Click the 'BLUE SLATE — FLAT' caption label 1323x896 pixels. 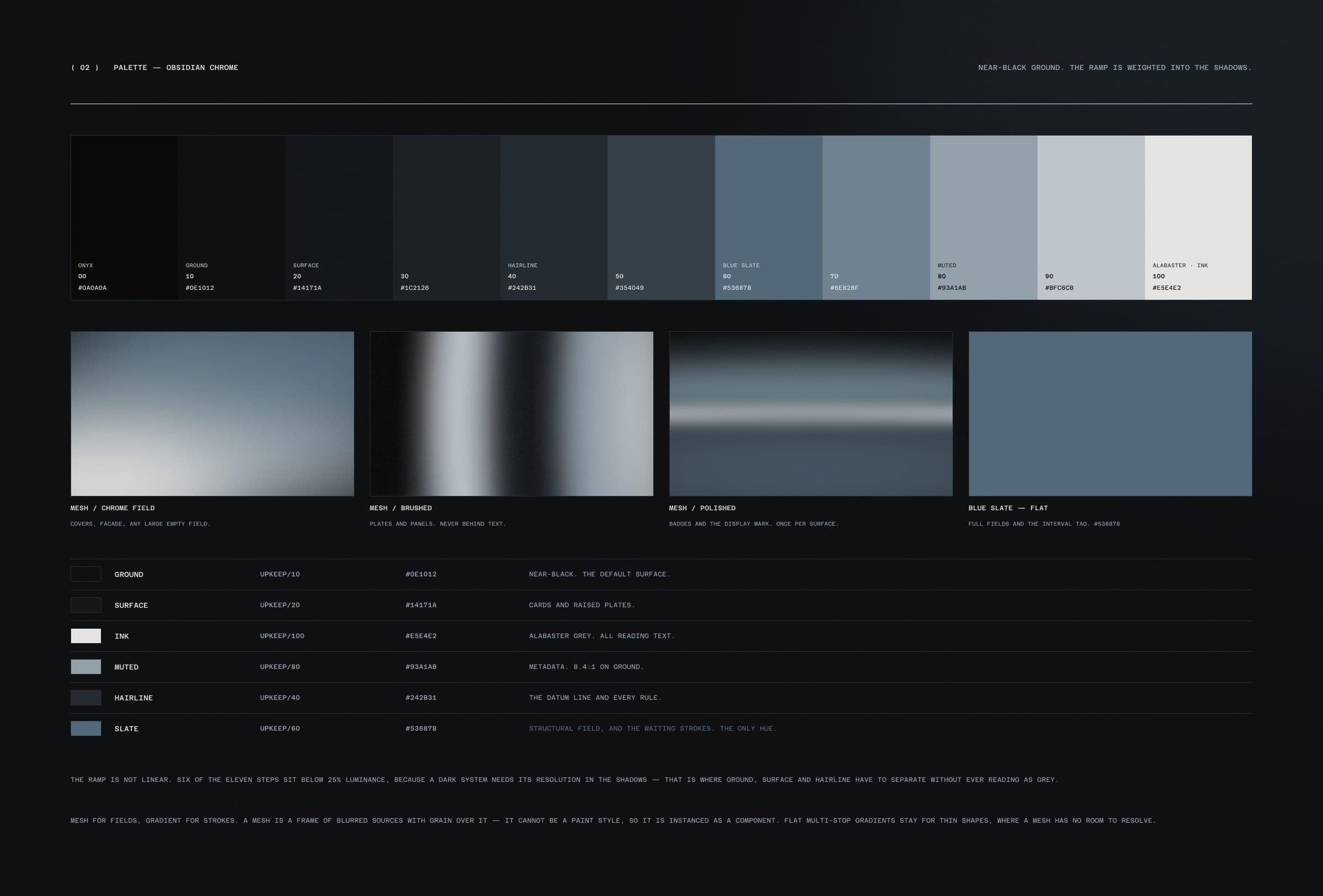[x=1008, y=508]
